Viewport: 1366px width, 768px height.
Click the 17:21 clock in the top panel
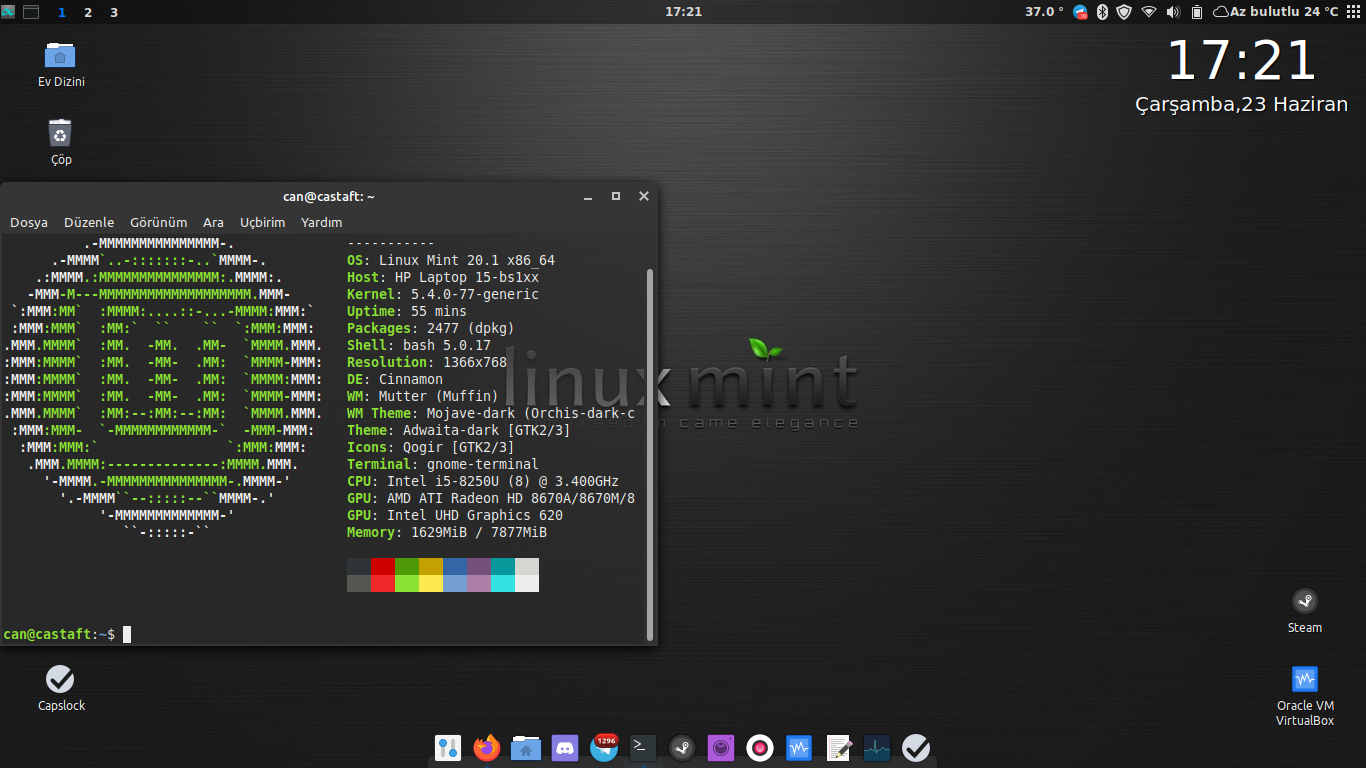pyautogui.click(x=683, y=12)
